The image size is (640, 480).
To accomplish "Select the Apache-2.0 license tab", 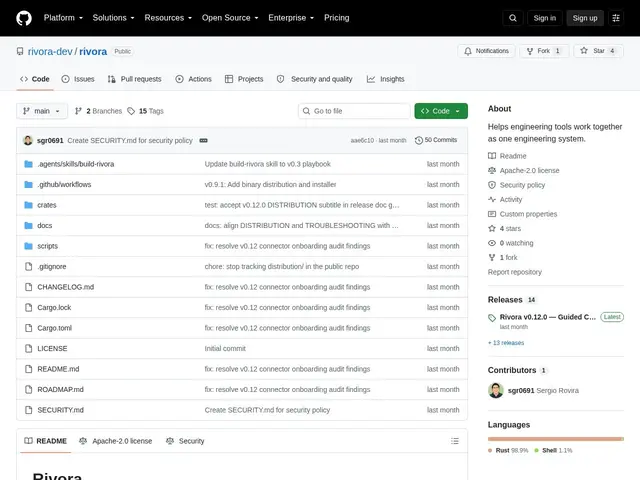I will (116, 441).
